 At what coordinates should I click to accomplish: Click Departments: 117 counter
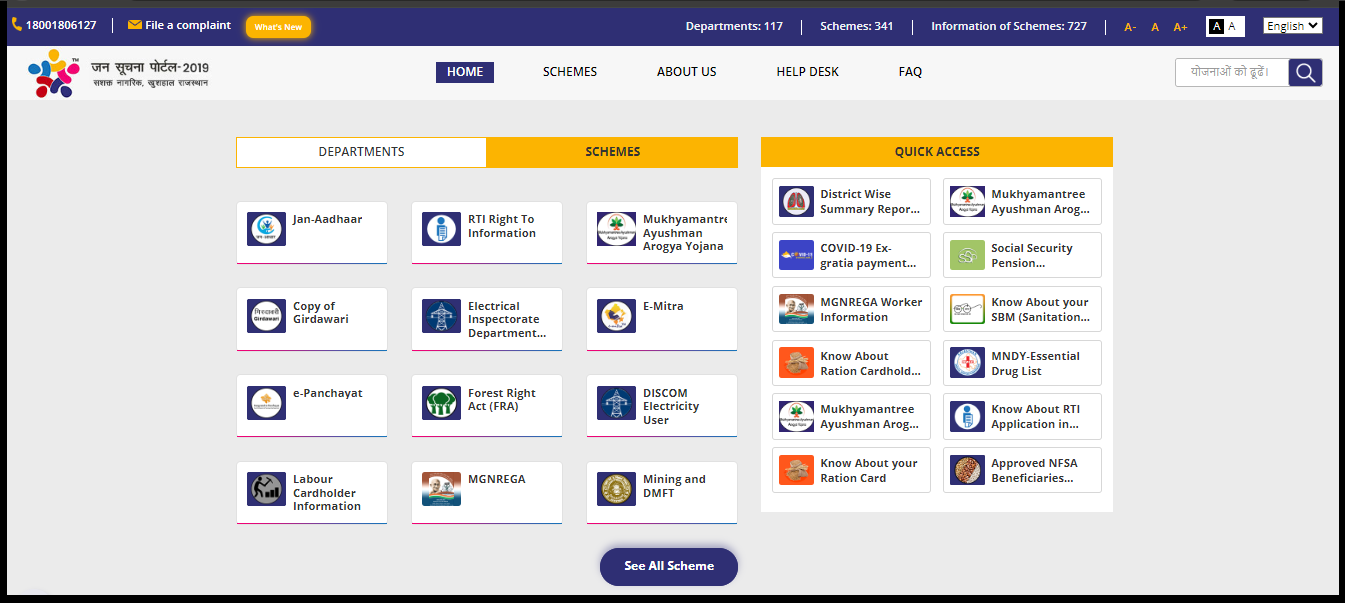pyautogui.click(x=734, y=26)
